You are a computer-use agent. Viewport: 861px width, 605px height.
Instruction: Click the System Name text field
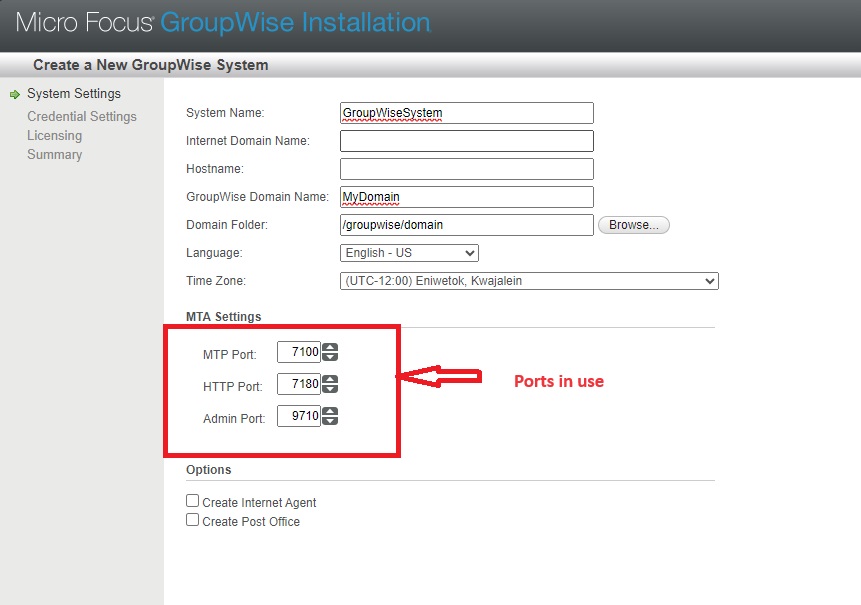[467, 113]
